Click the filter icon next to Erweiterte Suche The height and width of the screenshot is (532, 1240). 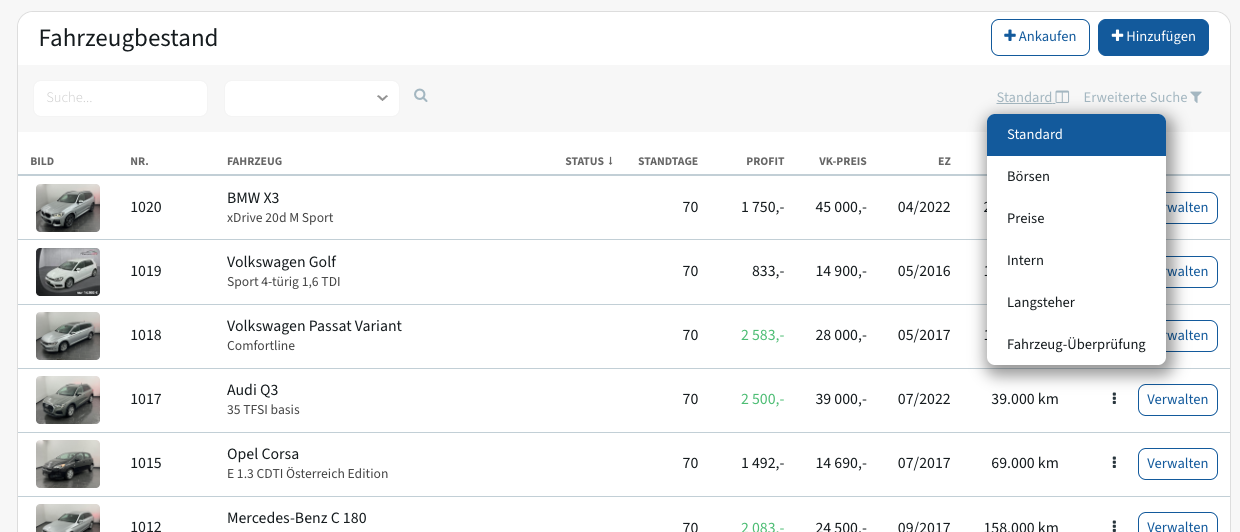pos(1196,97)
